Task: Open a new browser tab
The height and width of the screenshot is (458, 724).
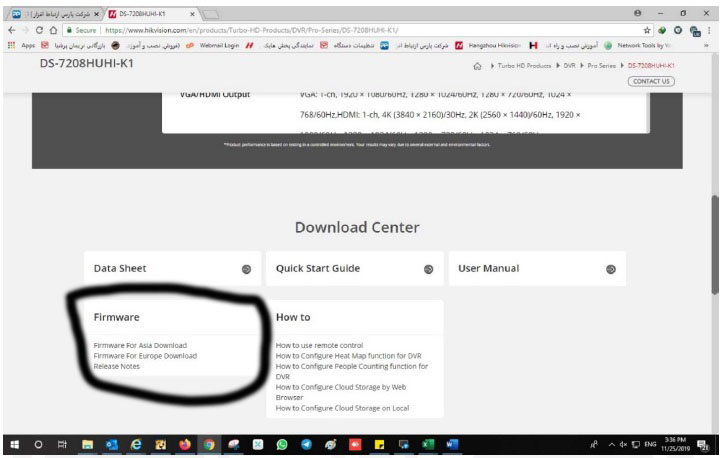Action: tap(211, 15)
